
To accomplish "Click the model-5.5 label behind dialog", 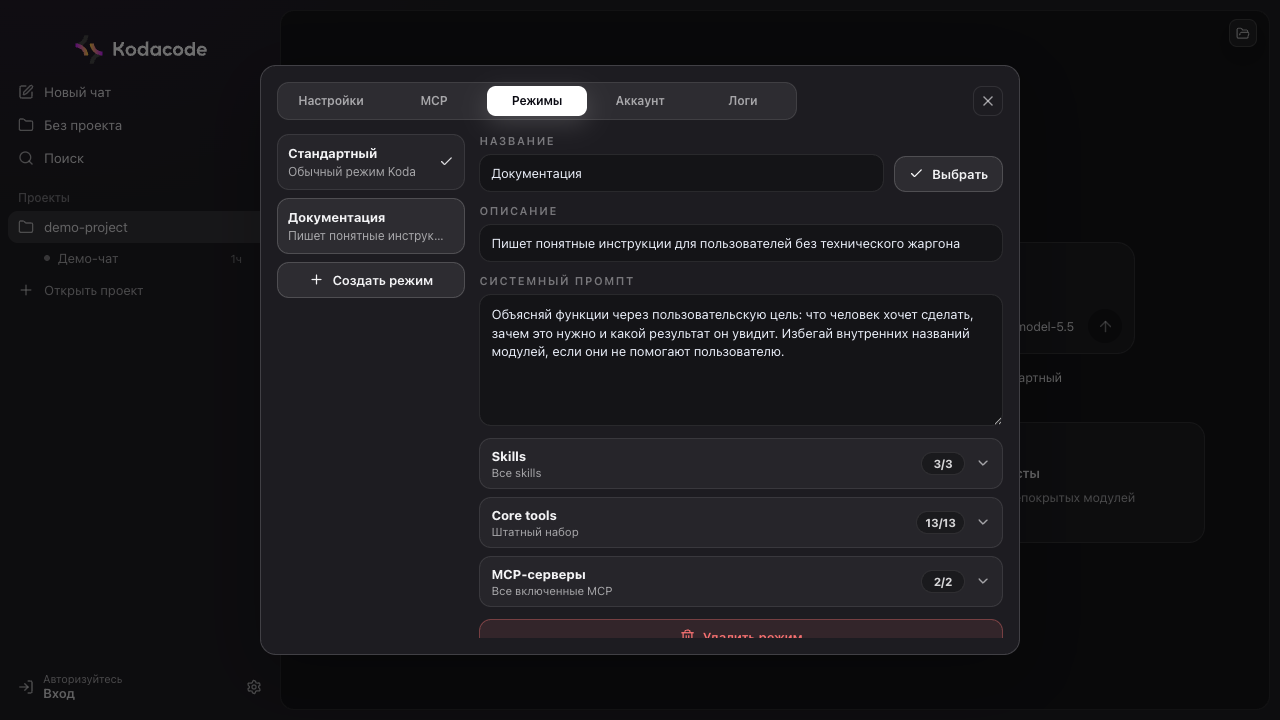I will pyautogui.click(x=1046, y=326).
